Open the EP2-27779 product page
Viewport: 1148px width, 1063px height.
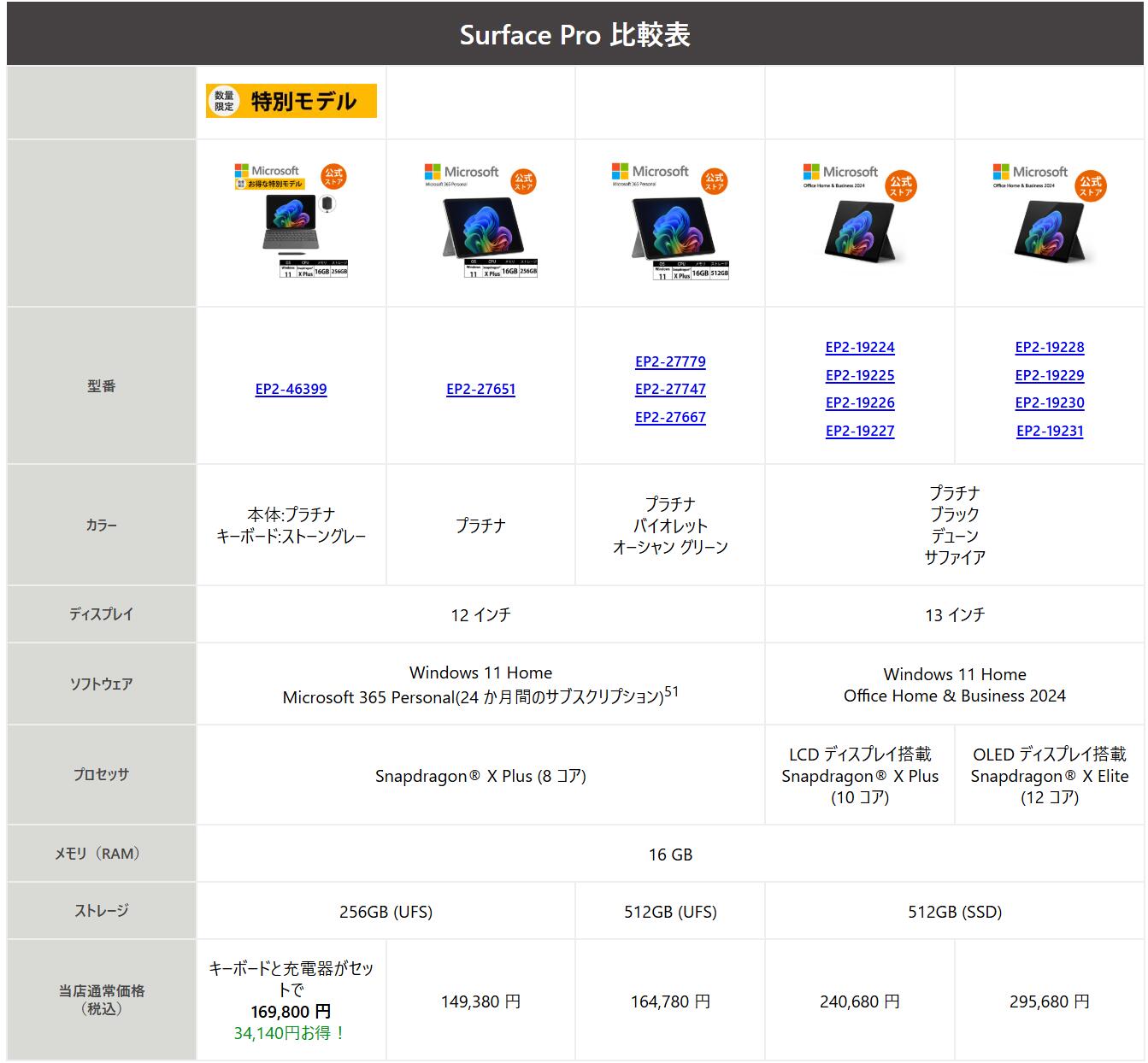click(x=670, y=361)
